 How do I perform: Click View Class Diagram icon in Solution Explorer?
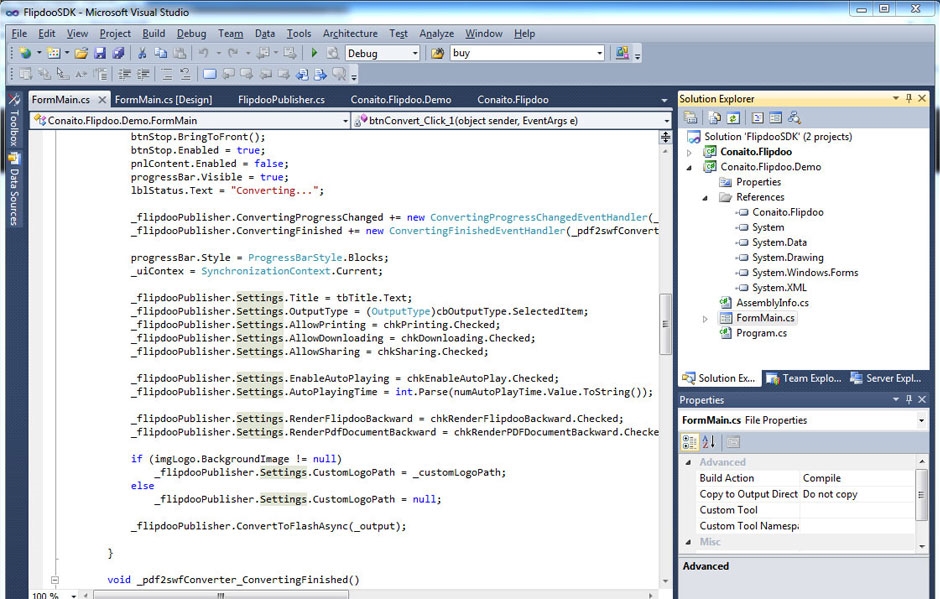pyautogui.click(x=794, y=118)
